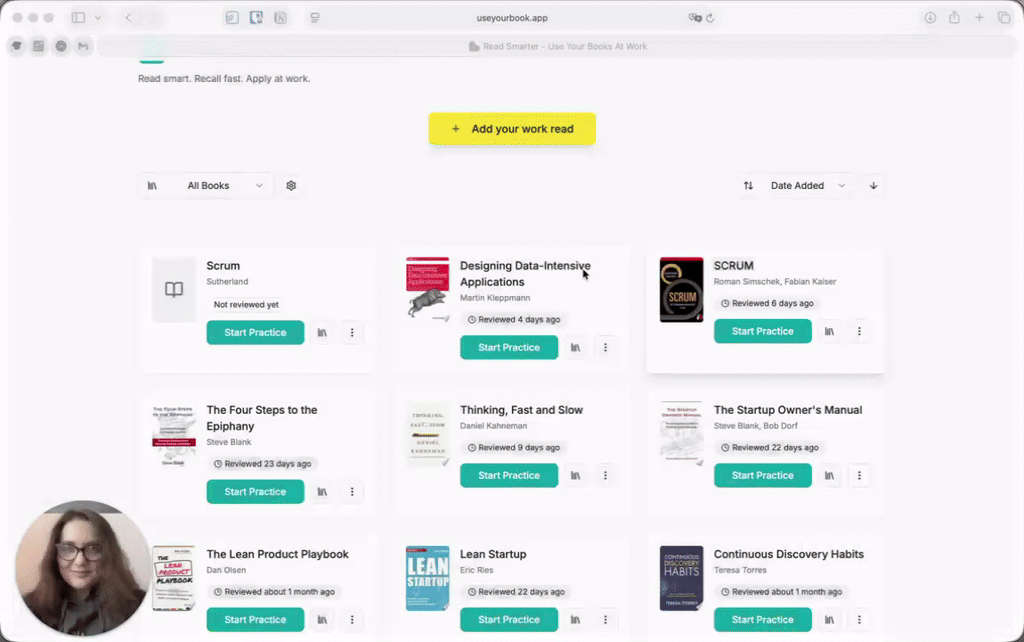This screenshot has width=1024, height=642.
Task: Open Safari downloads icon
Action: [930, 18]
